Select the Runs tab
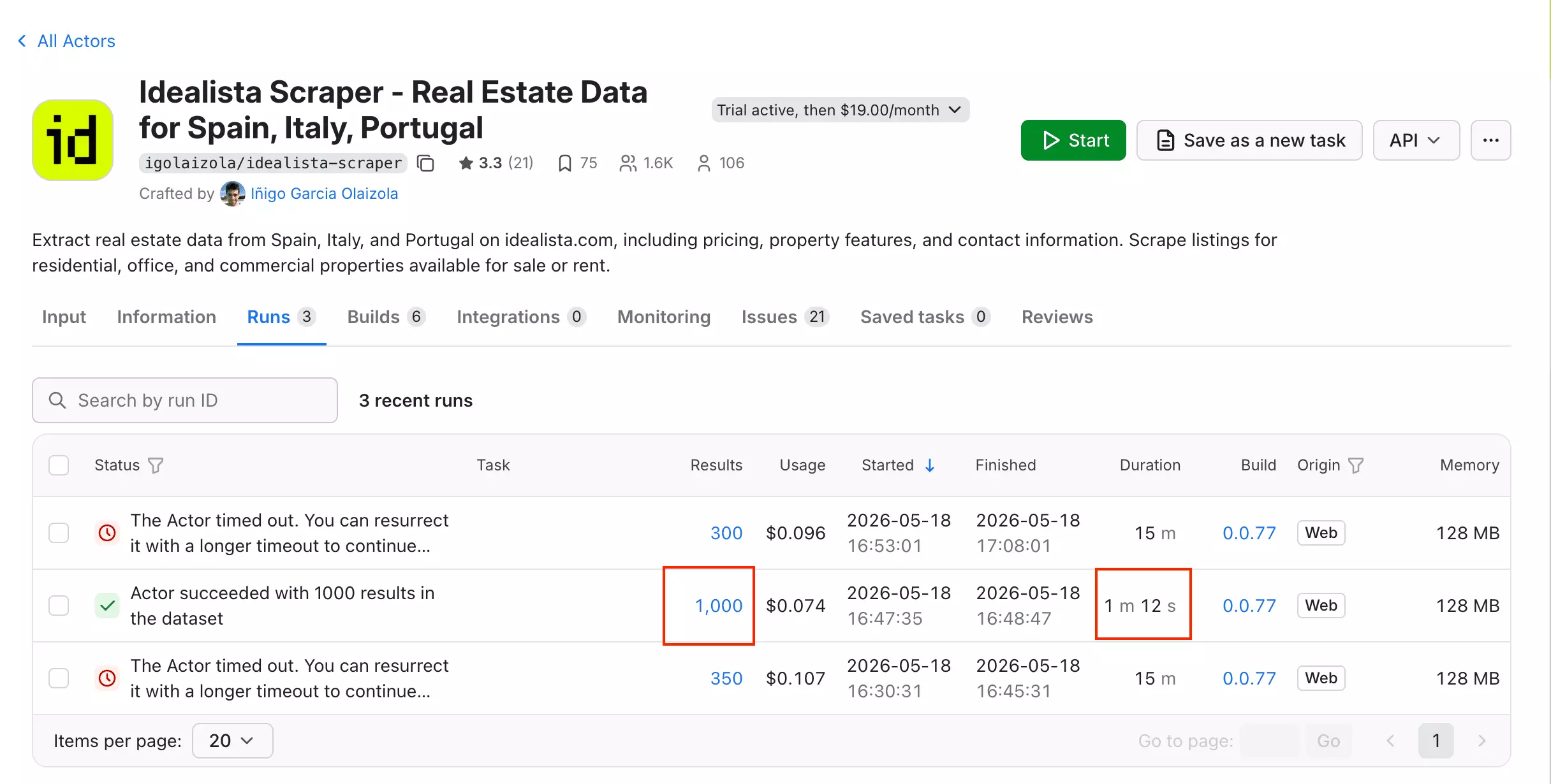Image resolution: width=1551 pixels, height=784 pixels. (281, 317)
